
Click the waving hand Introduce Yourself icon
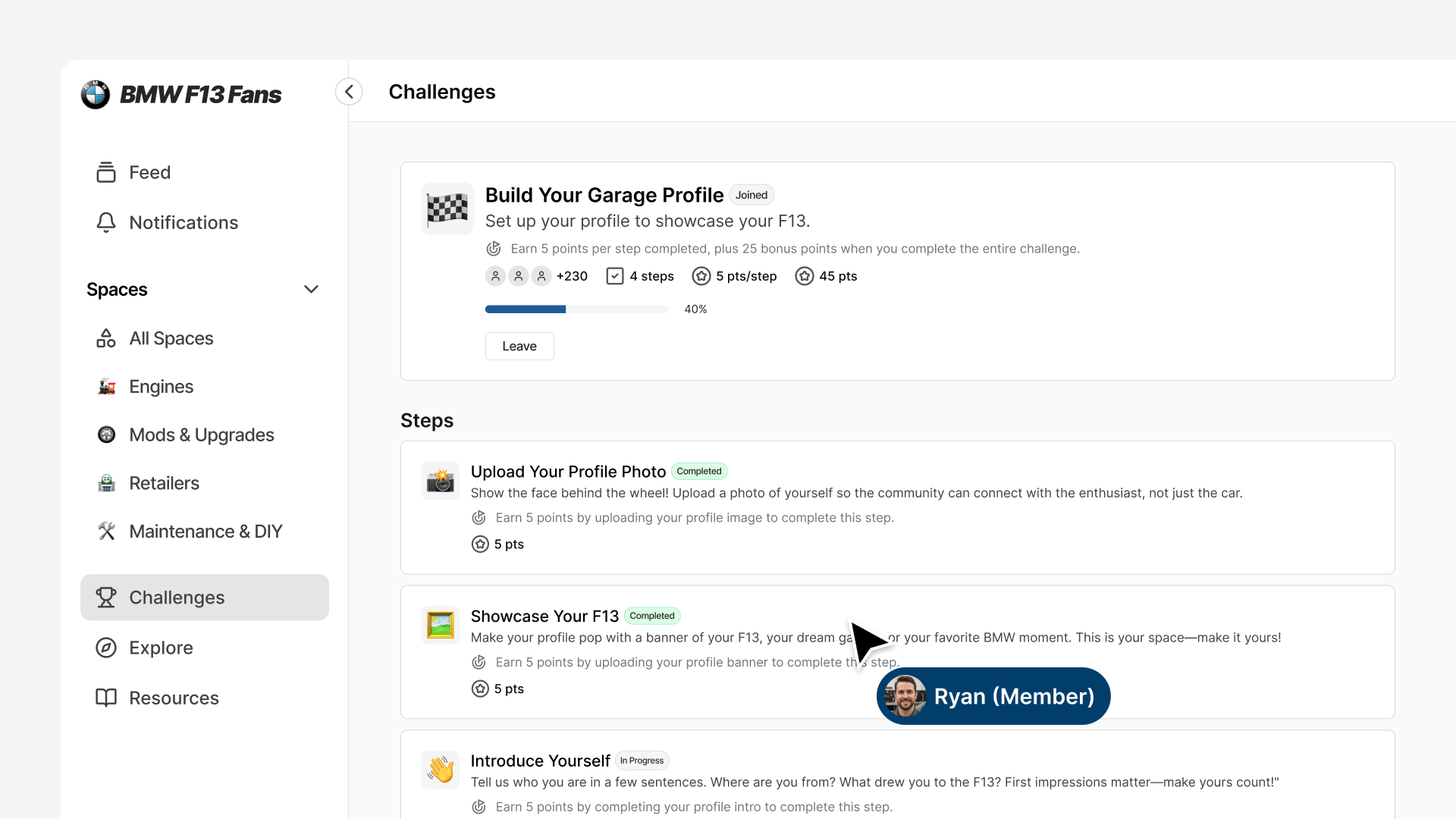[x=440, y=770]
